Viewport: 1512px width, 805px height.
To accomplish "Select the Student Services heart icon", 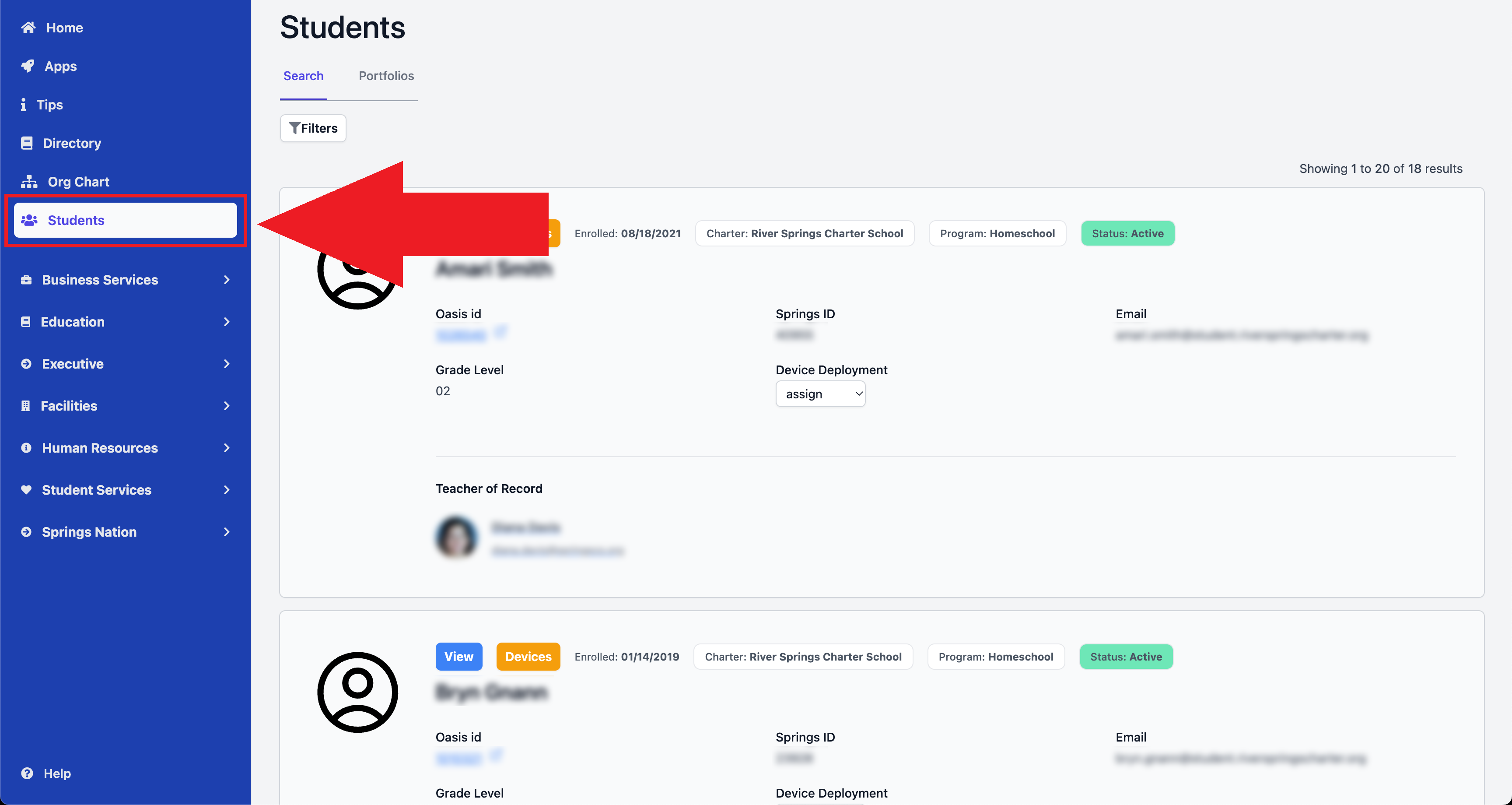I will click(26, 490).
